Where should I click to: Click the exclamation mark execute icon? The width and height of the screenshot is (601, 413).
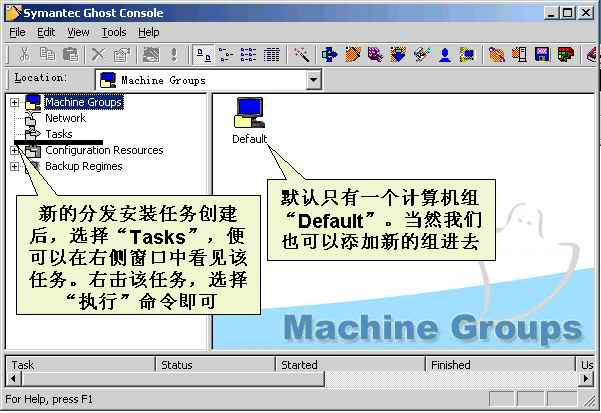tap(174, 55)
